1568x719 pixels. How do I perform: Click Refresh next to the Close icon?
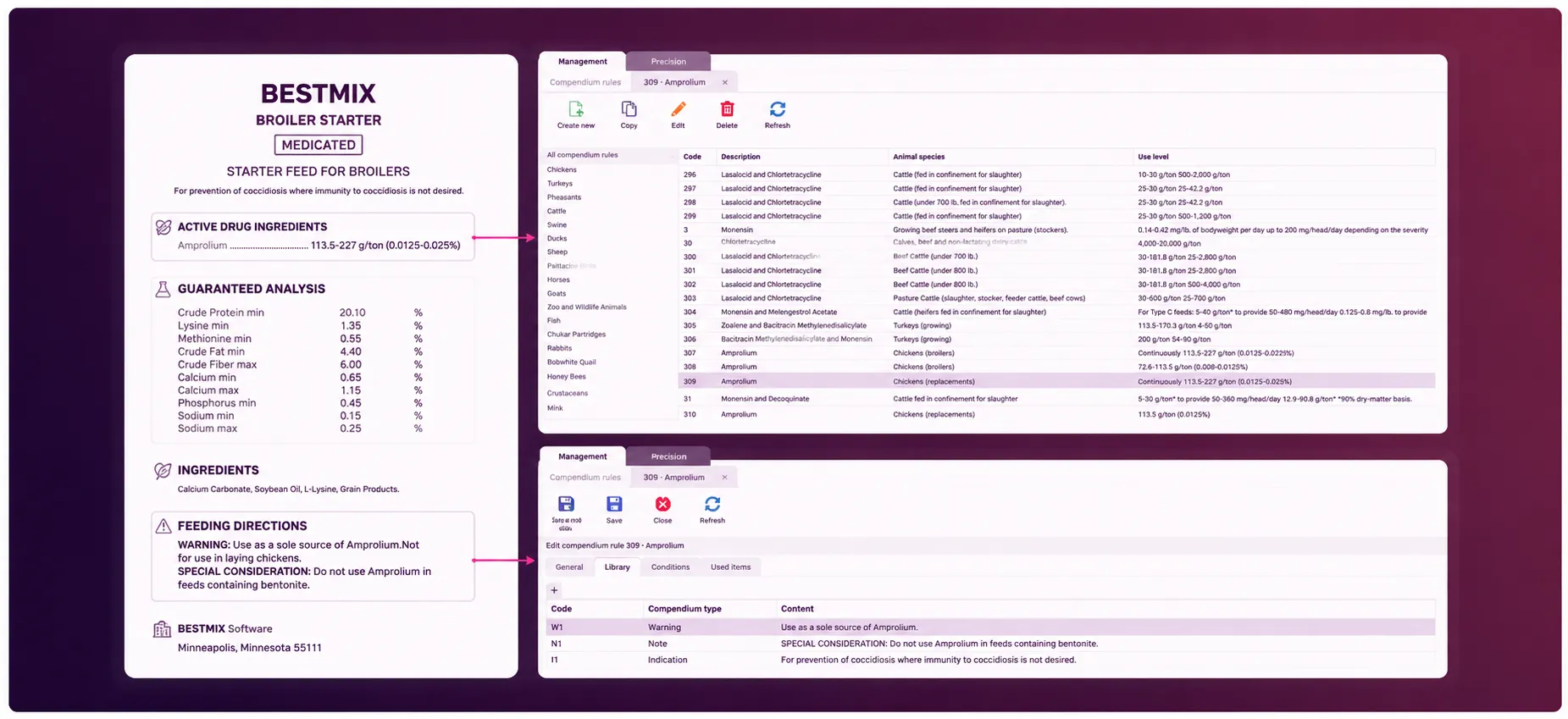tap(712, 505)
